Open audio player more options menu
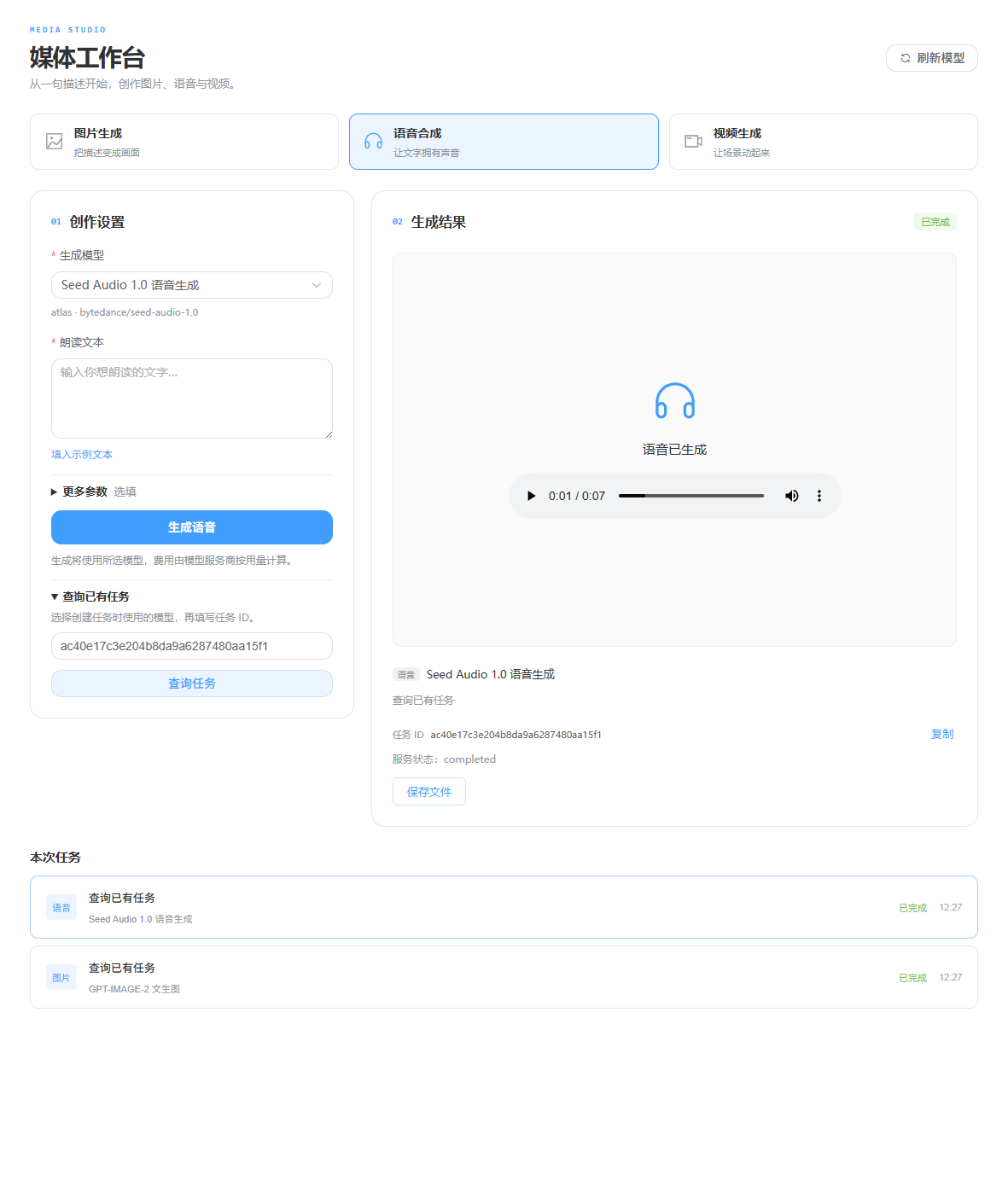This screenshot has height=1181, width=1008. 819,496
